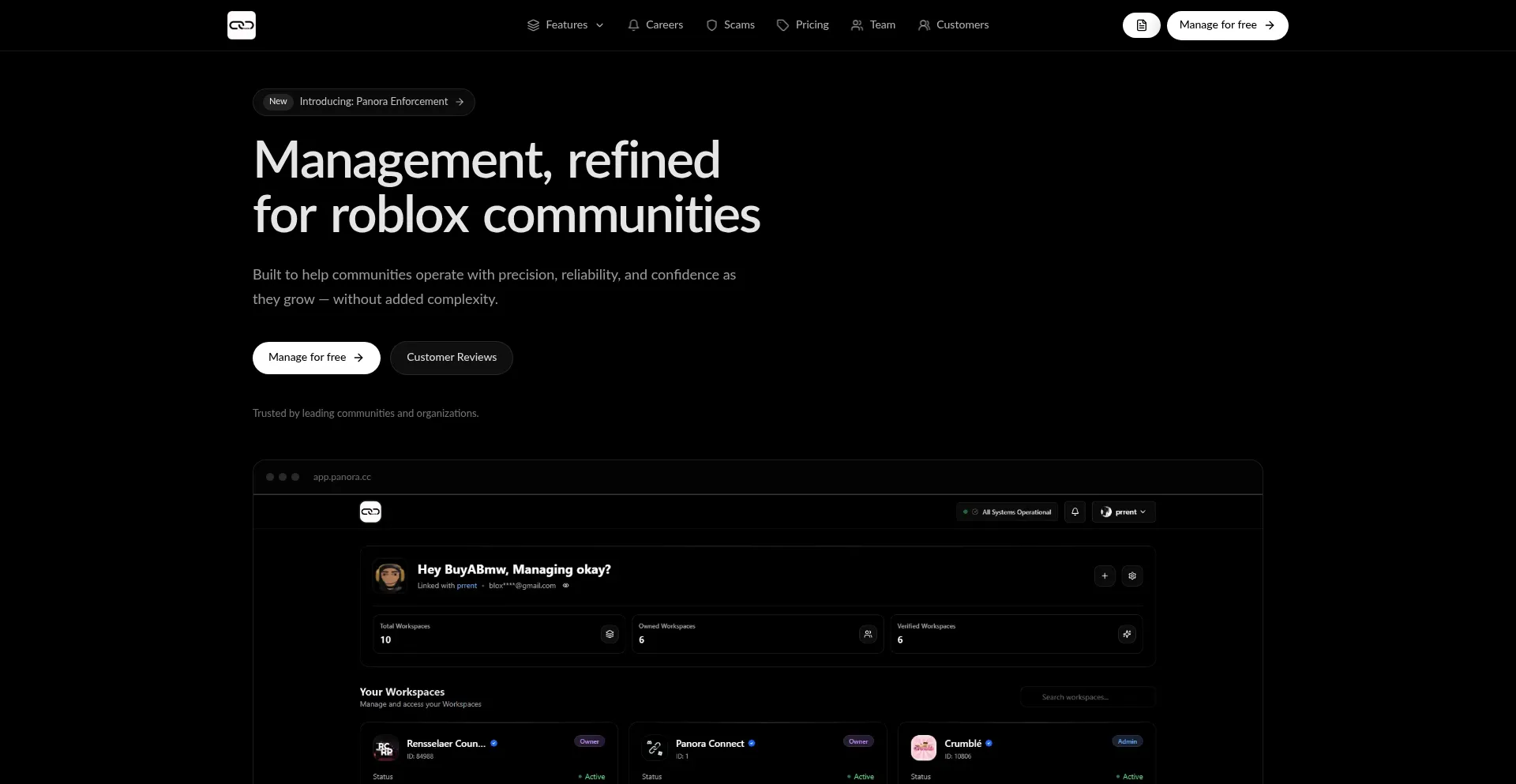Open the Rensselaer Coun... workspace logo

pyautogui.click(x=385, y=748)
